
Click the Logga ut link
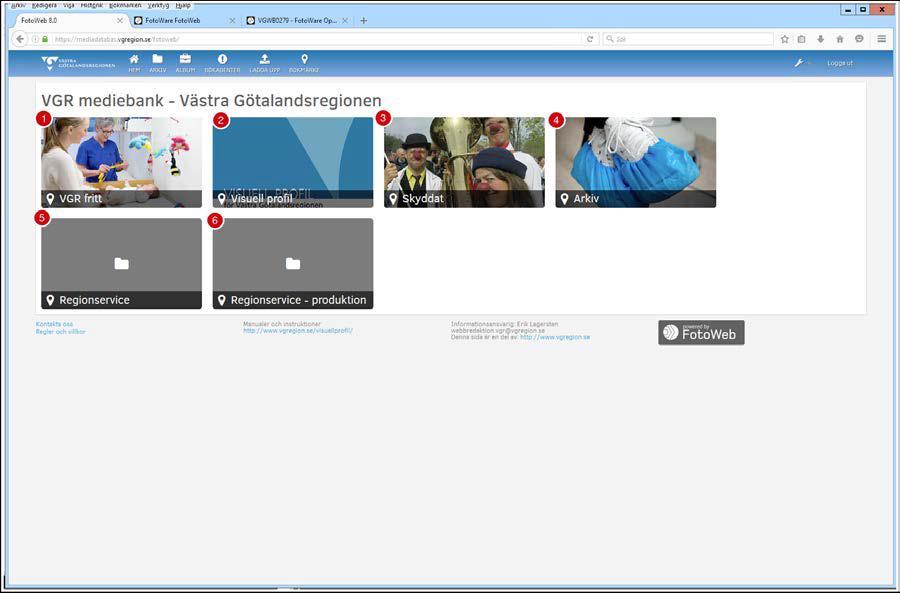pyautogui.click(x=840, y=63)
